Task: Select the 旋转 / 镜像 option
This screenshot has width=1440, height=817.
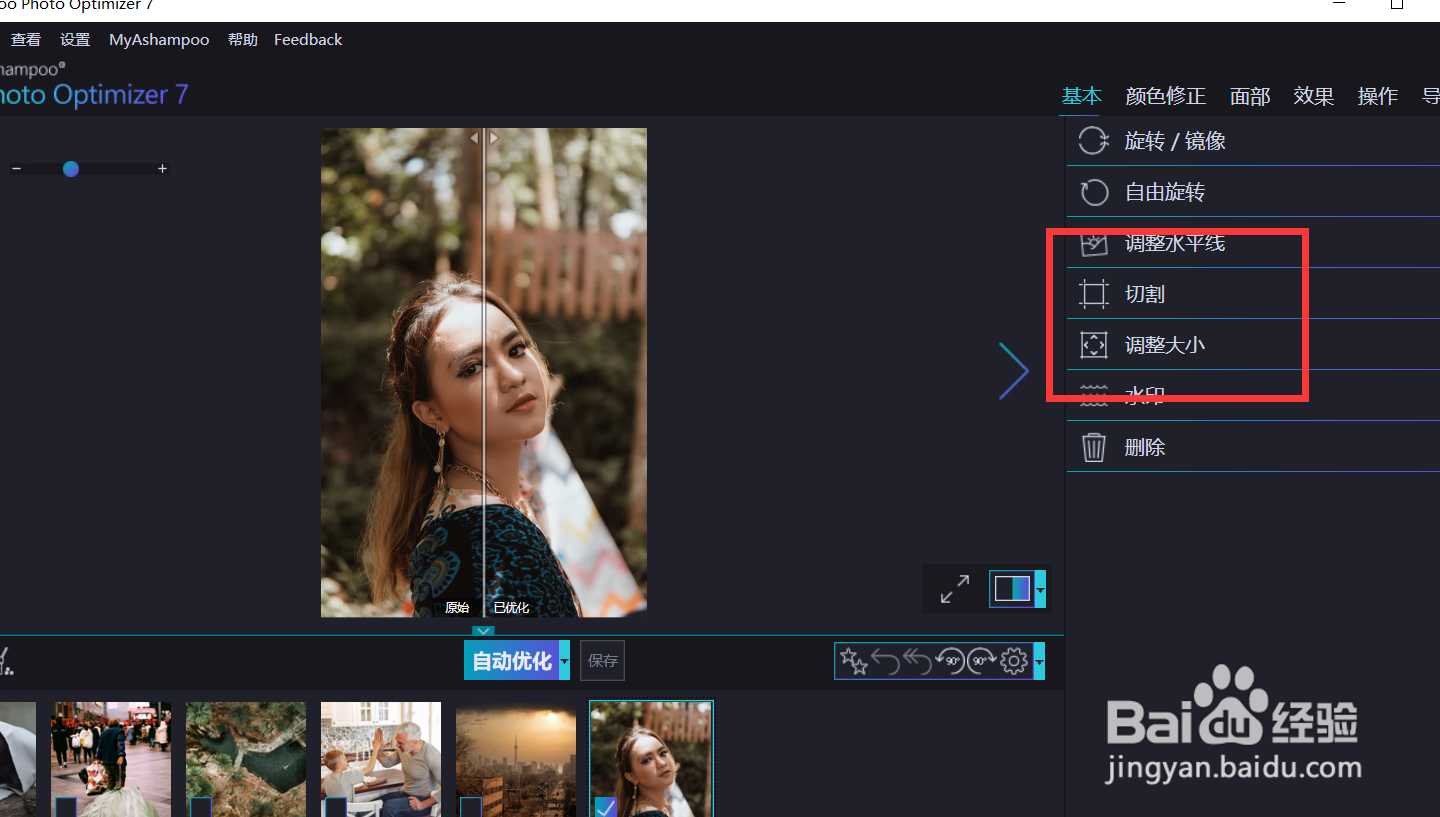Action: pos(1253,141)
